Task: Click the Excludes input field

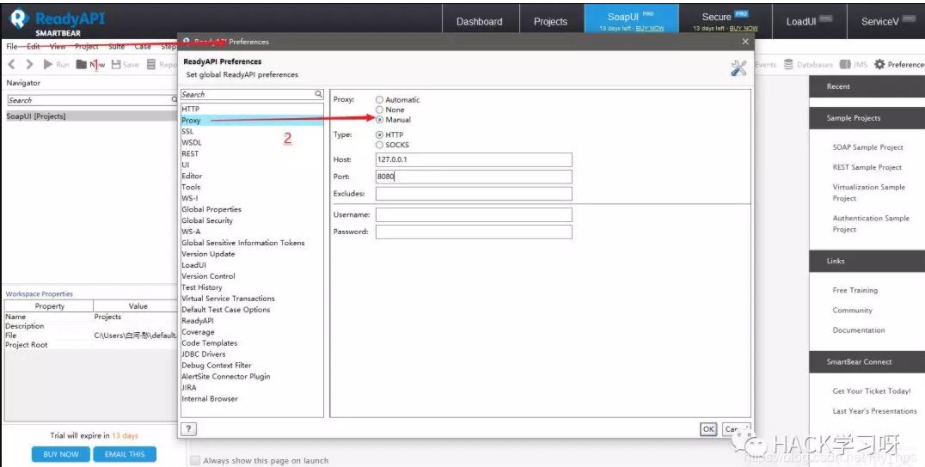Action: pyautogui.click(x=474, y=193)
